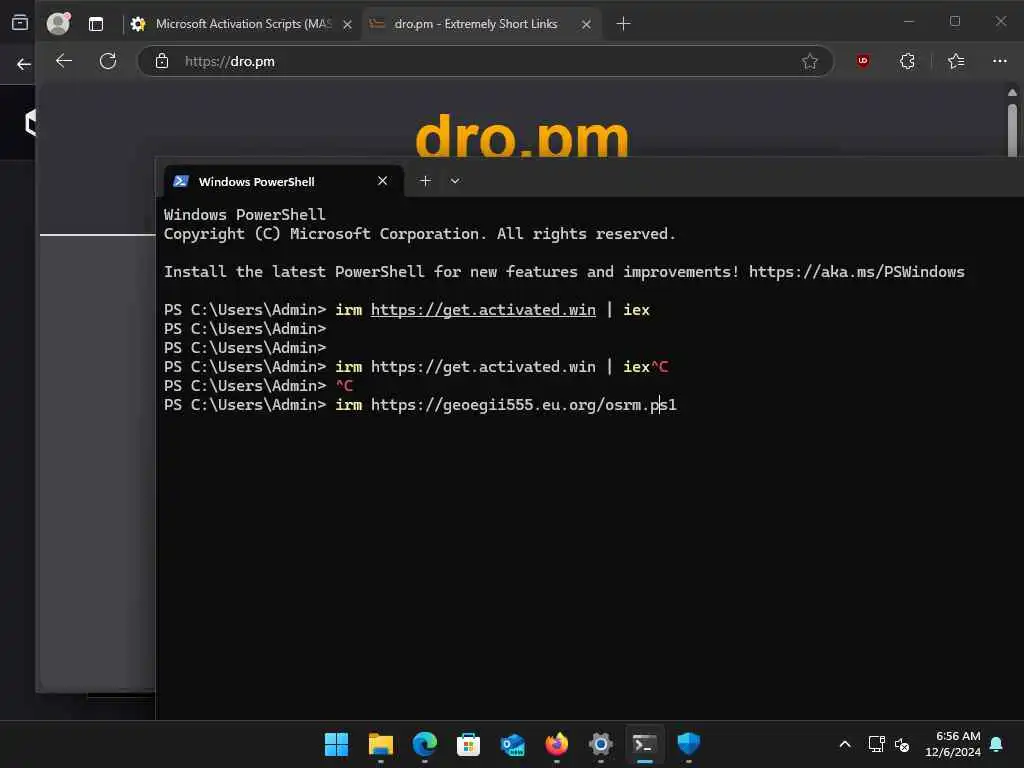This screenshot has width=1024, height=768.
Task: Open muted volume tray icon
Action: coord(902,744)
